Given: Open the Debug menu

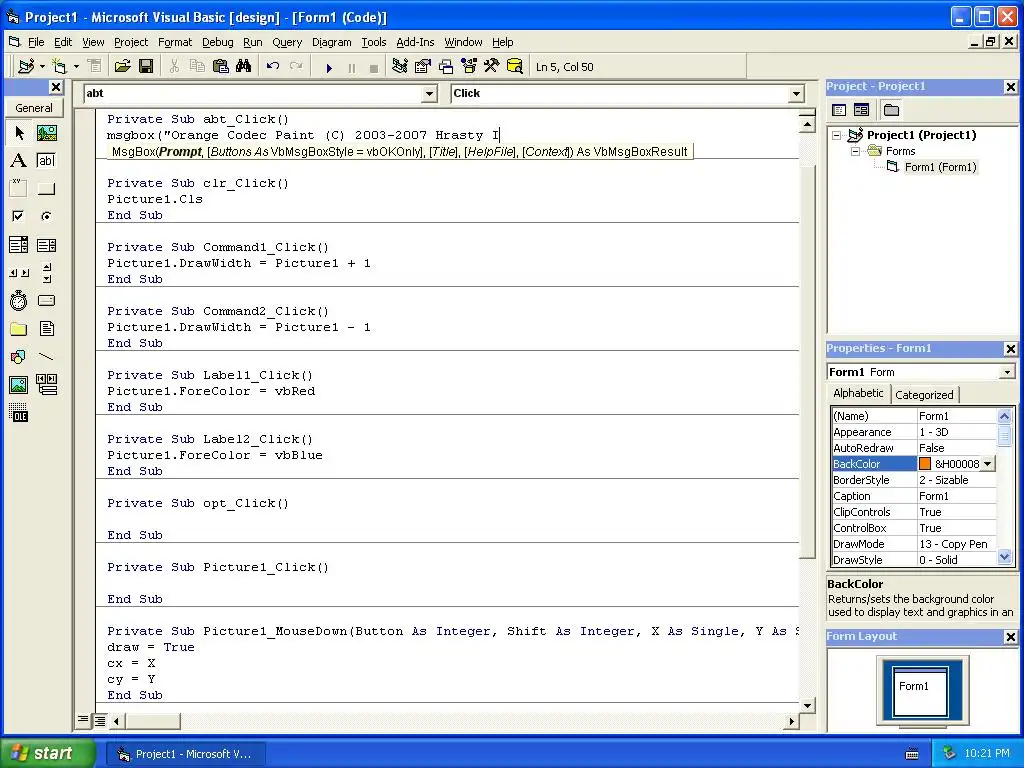Looking at the screenshot, I should tap(217, 42).
